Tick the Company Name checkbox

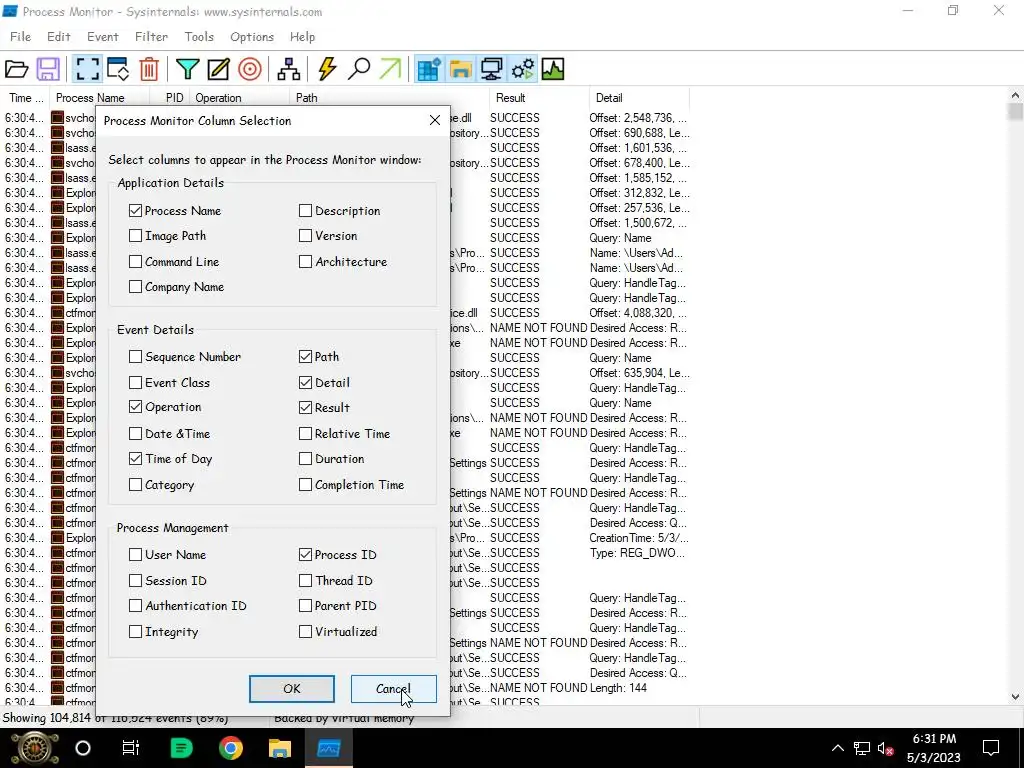tap(135, 287)
